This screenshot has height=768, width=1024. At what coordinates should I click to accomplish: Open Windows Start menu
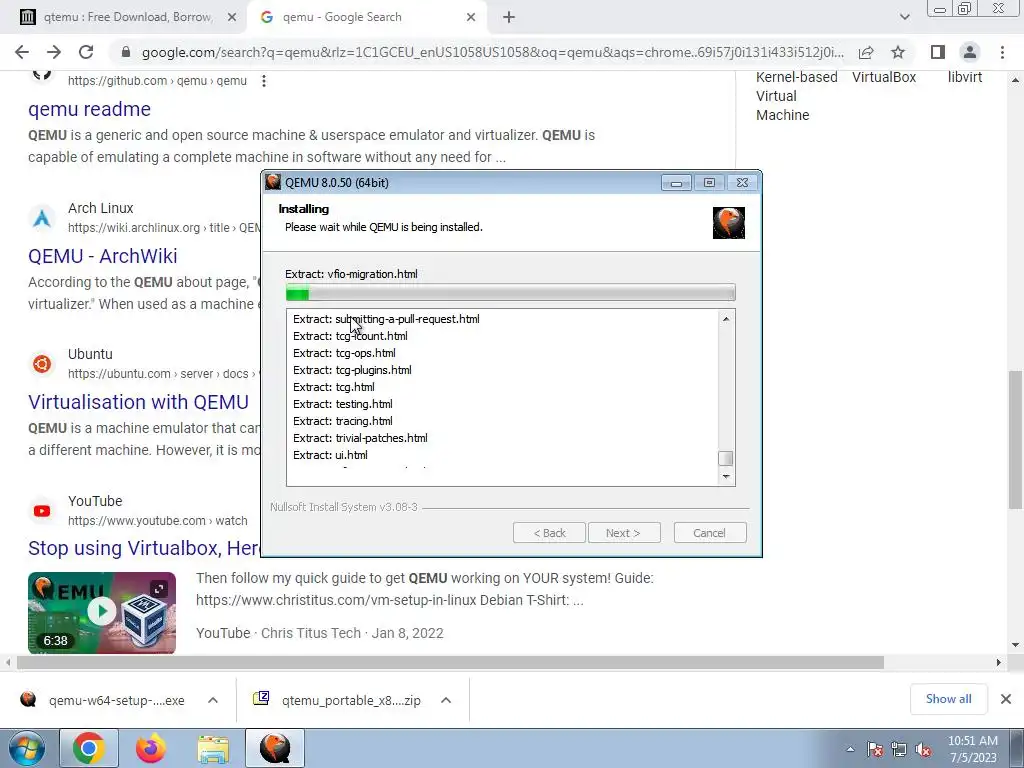(26, 748)
